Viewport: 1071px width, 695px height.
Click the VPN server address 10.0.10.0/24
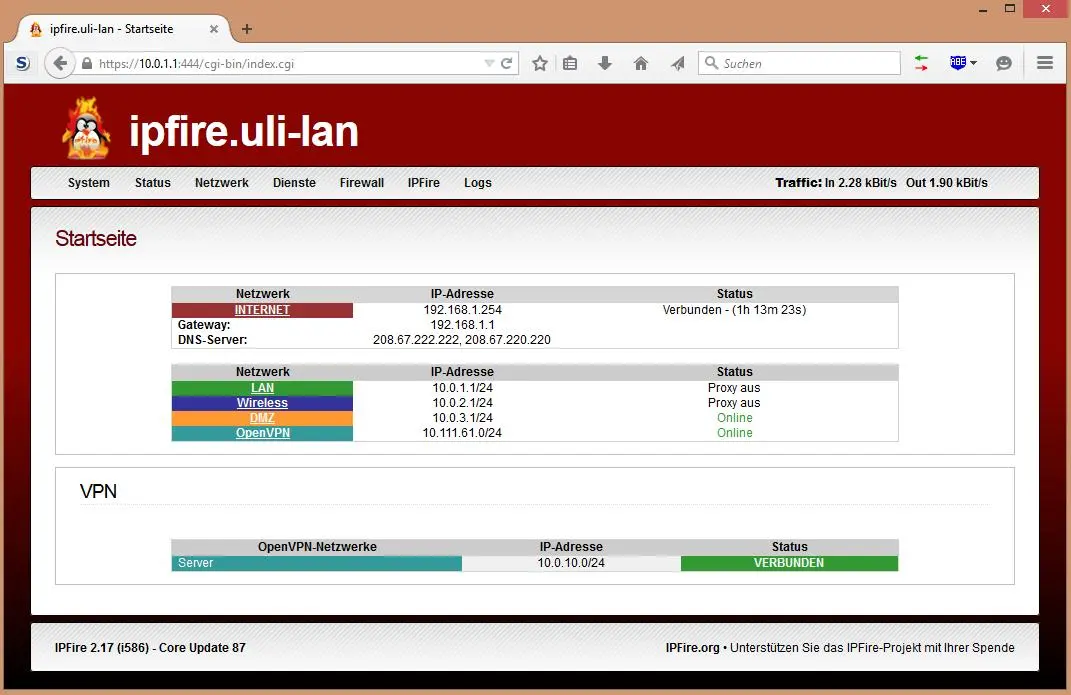pyautogui.click(x=571, y=563)
